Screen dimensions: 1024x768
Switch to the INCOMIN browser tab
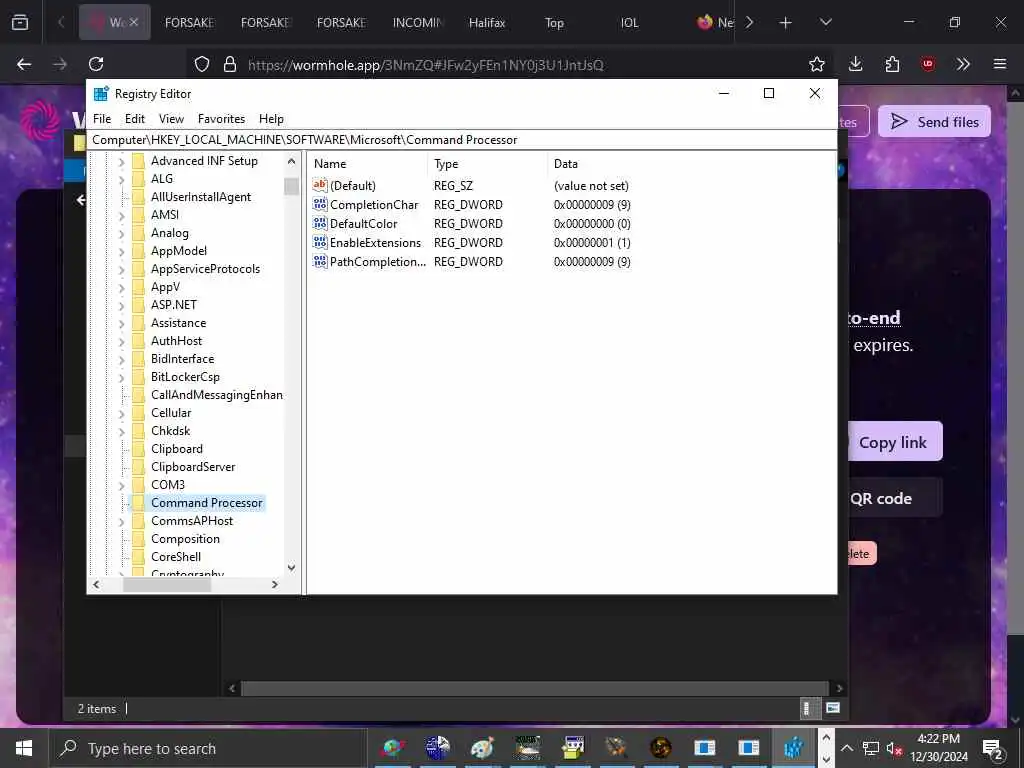coord(417,23)
